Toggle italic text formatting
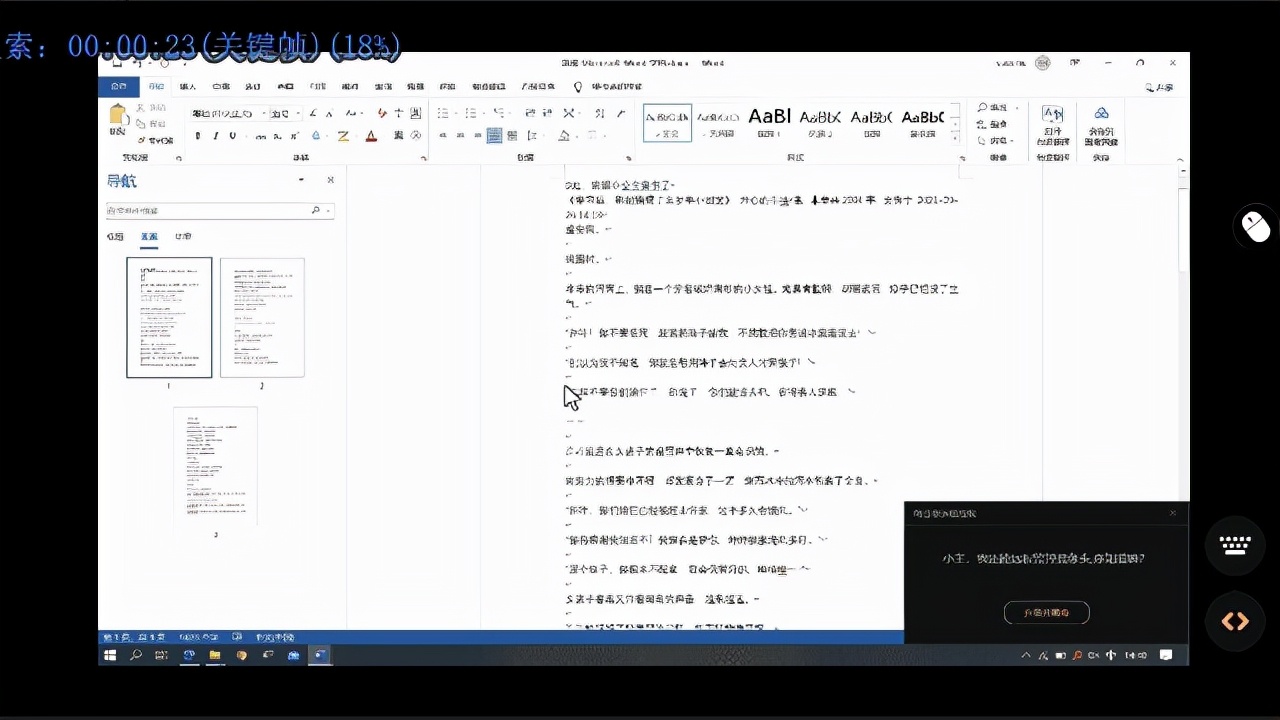Viewport: 1280px width, 720px height. pyautogui.click(x=215, y=136)
